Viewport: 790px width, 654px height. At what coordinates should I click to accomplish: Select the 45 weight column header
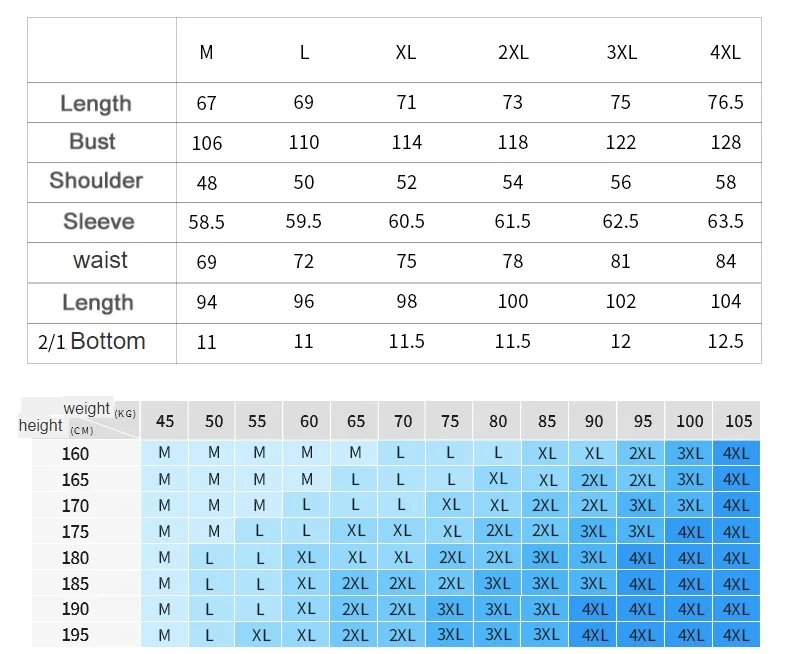(x=164, y=421)
